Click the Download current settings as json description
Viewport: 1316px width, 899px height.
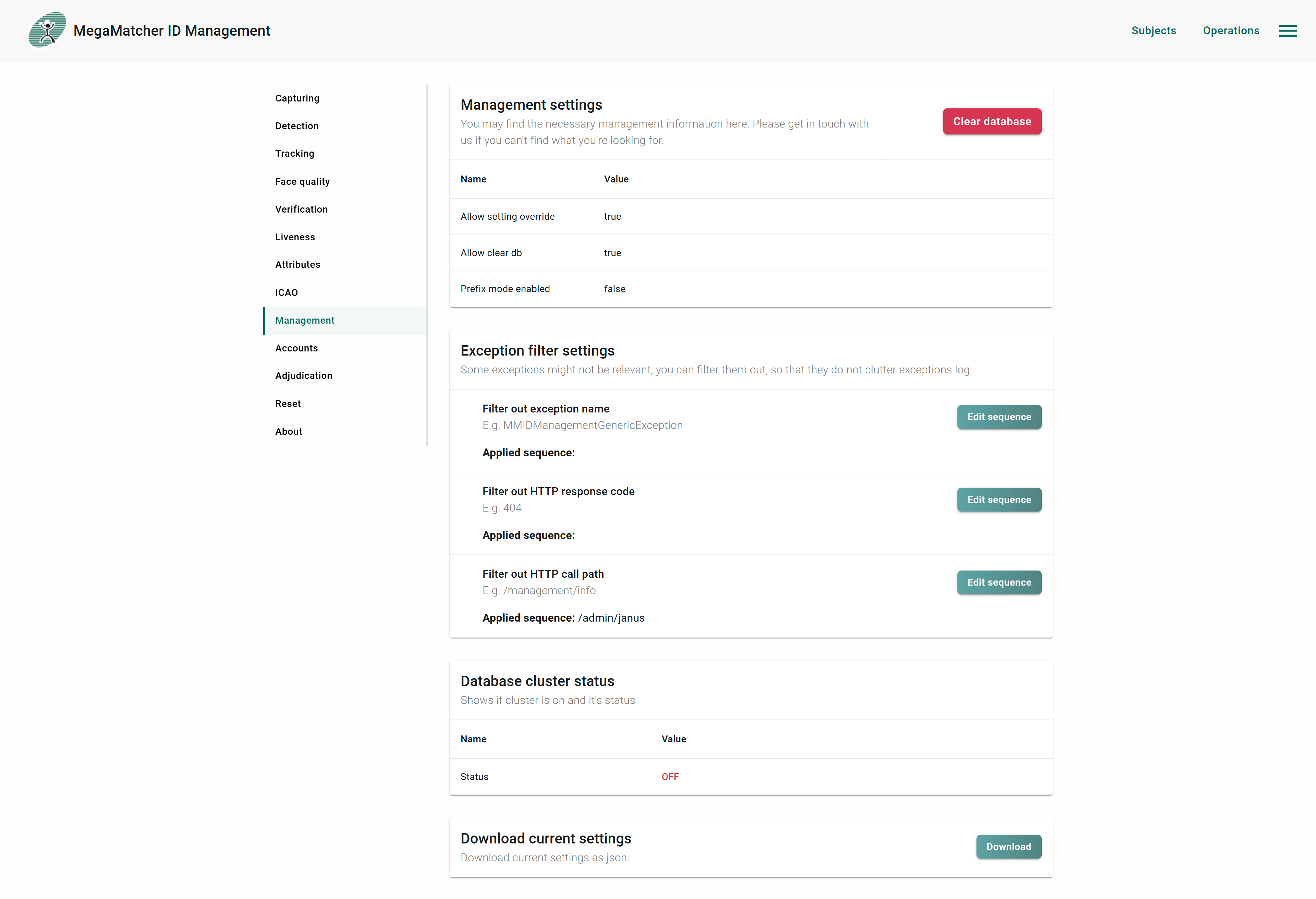click(545, 858)
